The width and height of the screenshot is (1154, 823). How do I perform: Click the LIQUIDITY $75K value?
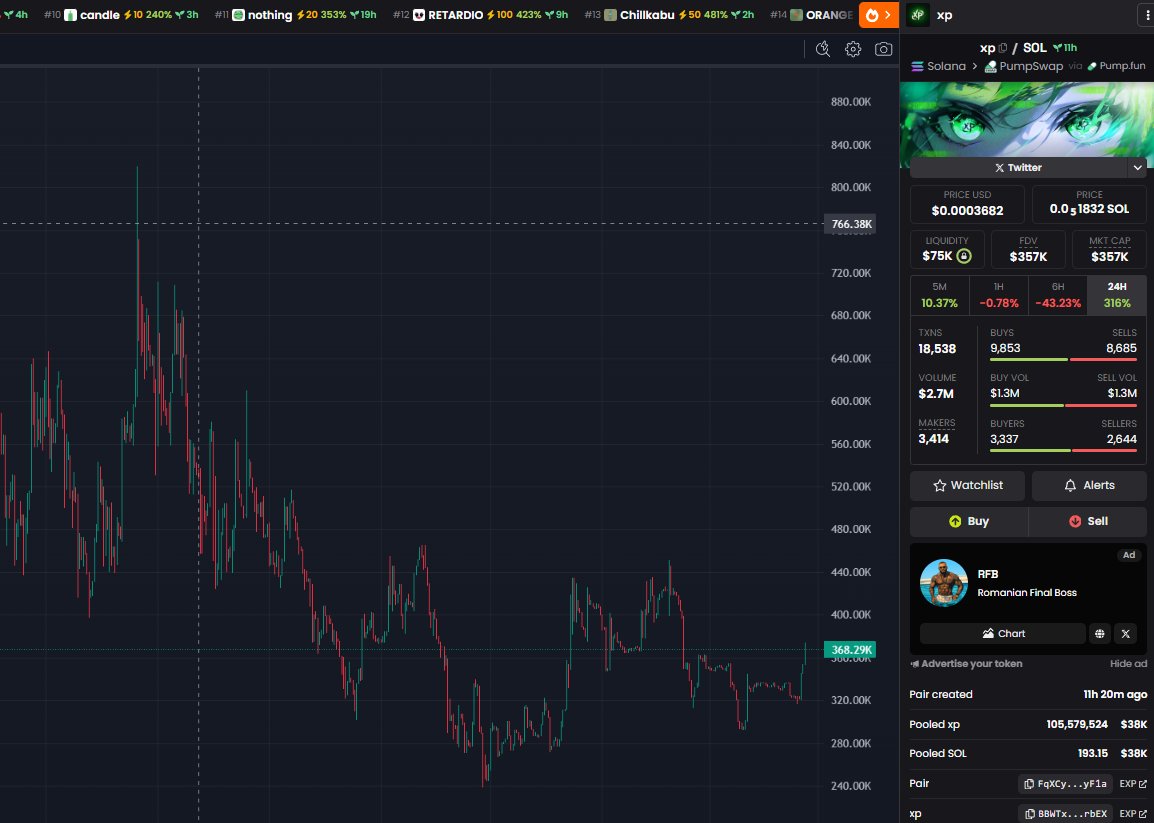(937, 256)
